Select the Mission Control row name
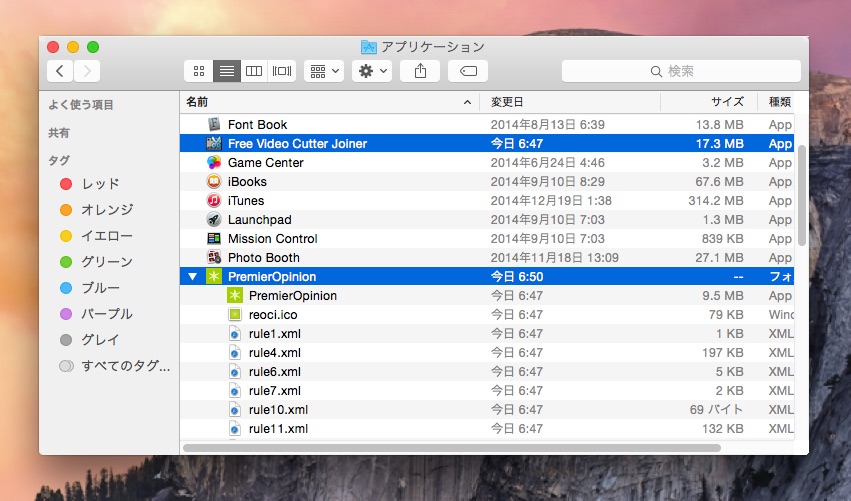Screen dimensions: 851x501 [x=272, y=238]
